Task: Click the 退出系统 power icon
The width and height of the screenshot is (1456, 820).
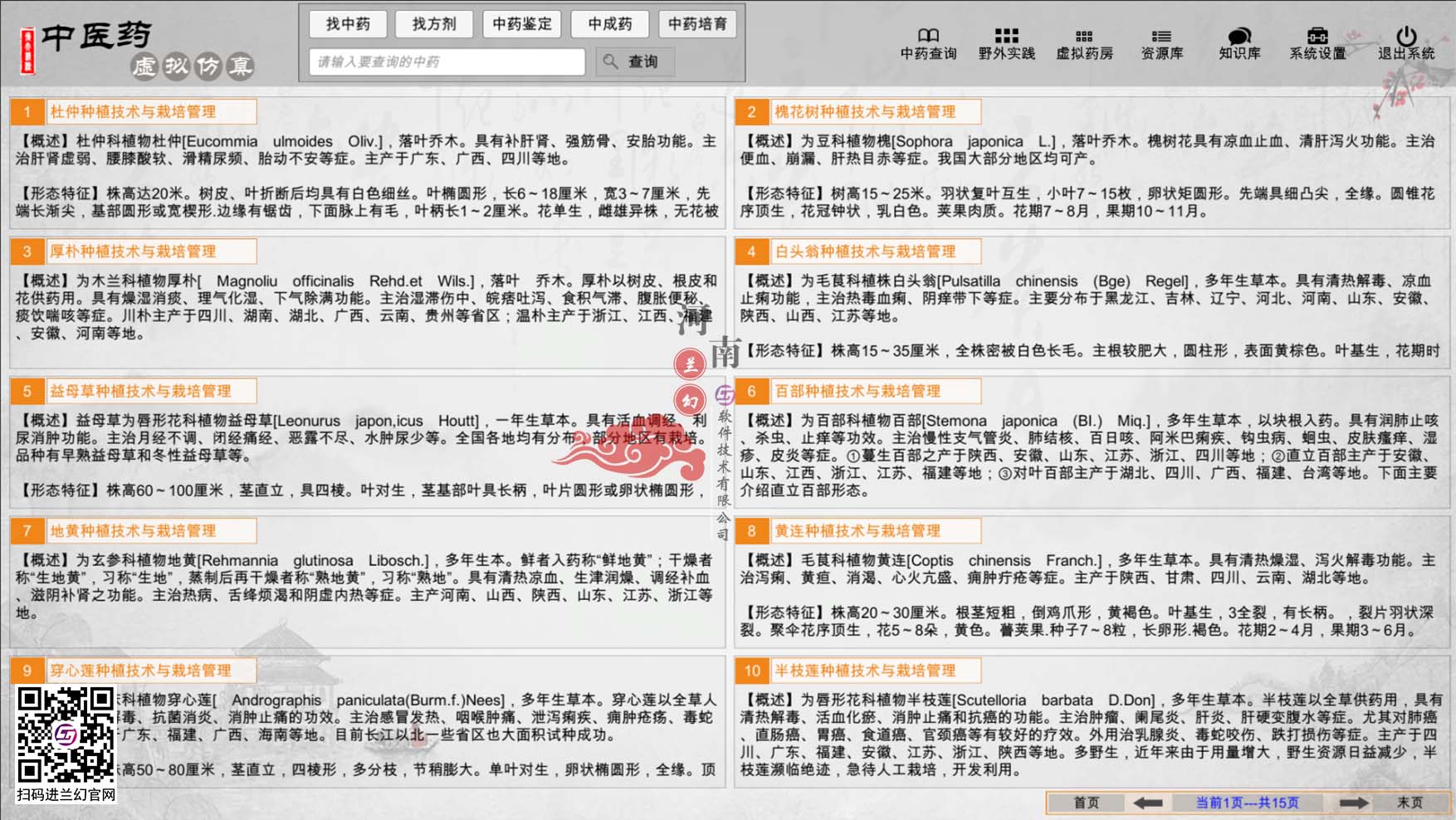Action: tap(1404, 37)
